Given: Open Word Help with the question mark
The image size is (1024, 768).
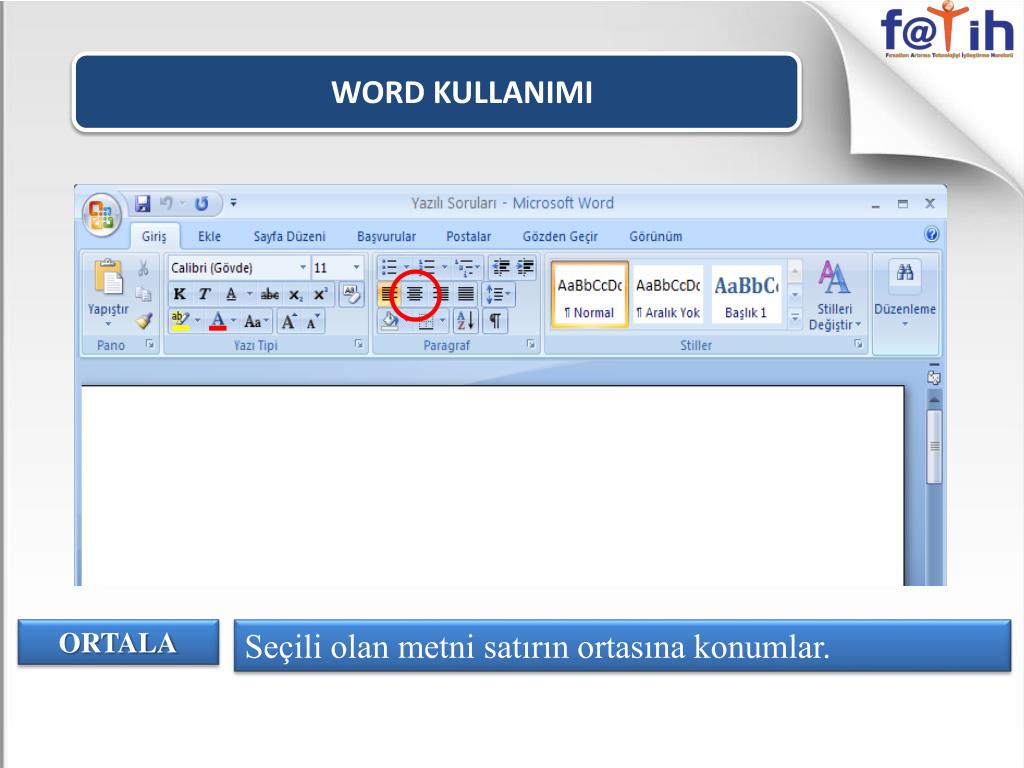Looking at the screenshot, I should click(931, 234).
